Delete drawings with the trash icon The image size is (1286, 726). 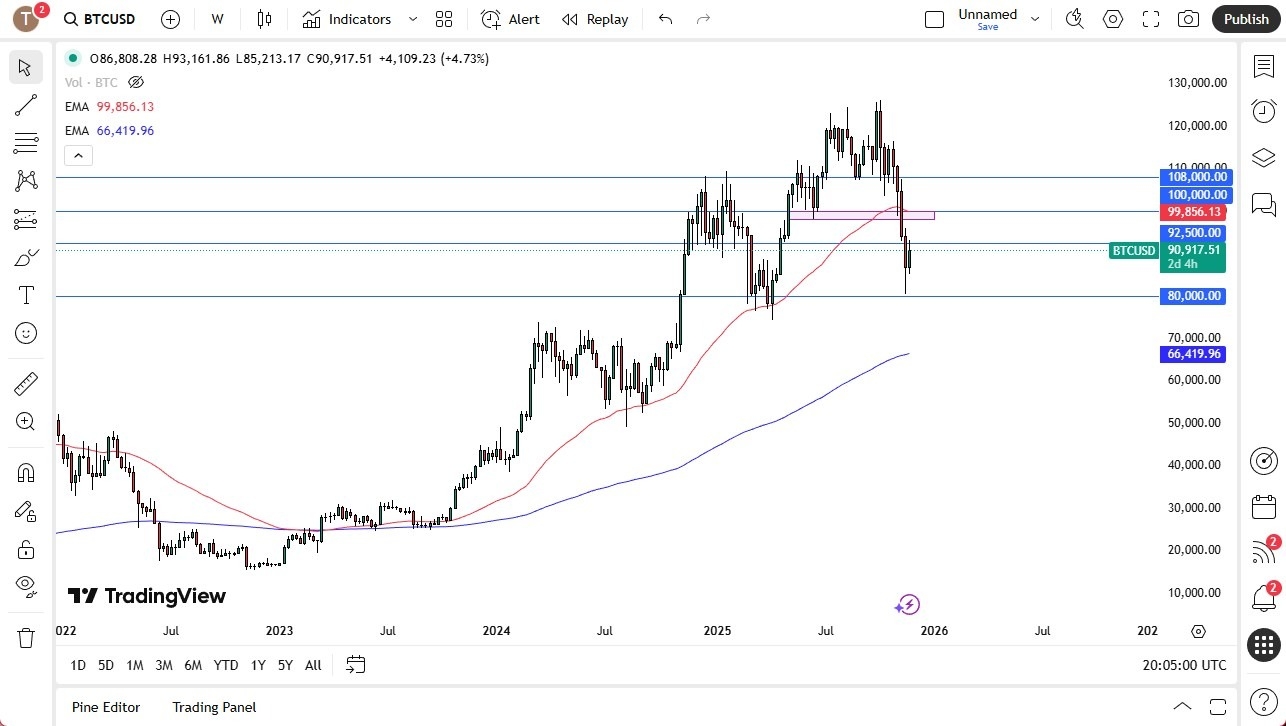26,637
